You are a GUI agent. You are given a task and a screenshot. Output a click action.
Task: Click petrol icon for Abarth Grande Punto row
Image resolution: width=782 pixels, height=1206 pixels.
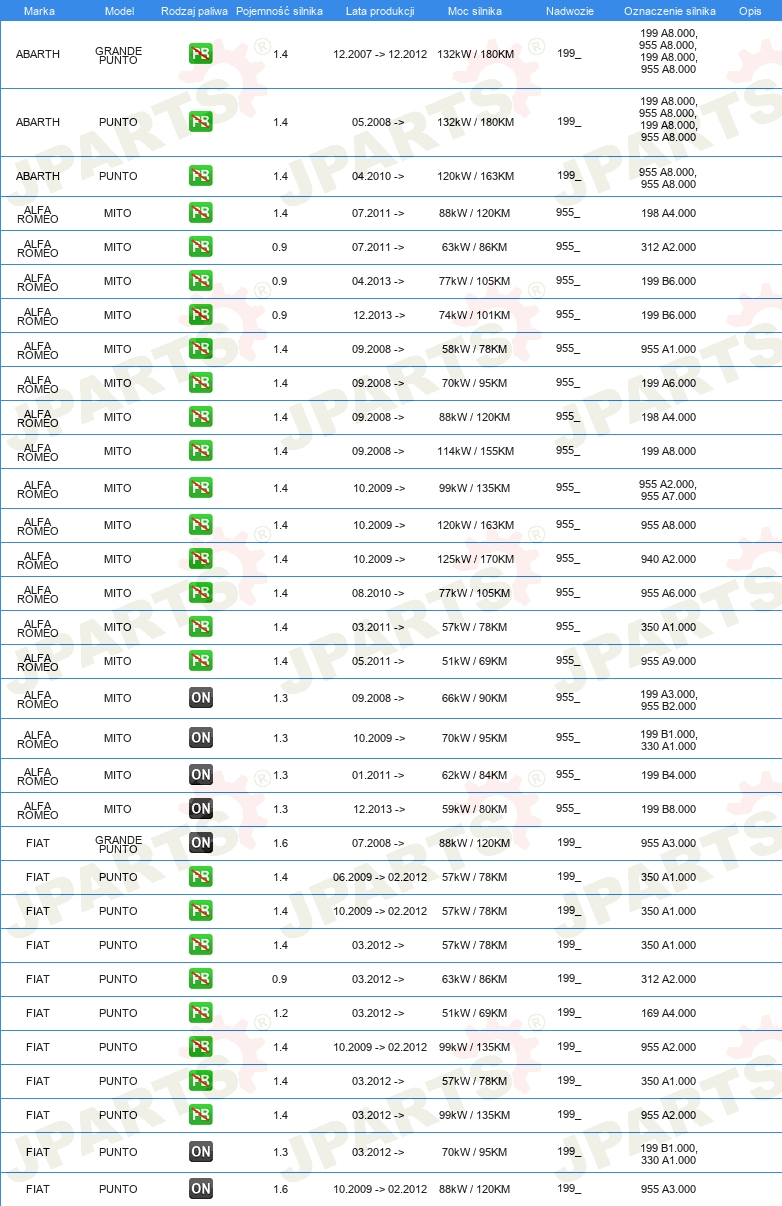click(x=201, y=54)
